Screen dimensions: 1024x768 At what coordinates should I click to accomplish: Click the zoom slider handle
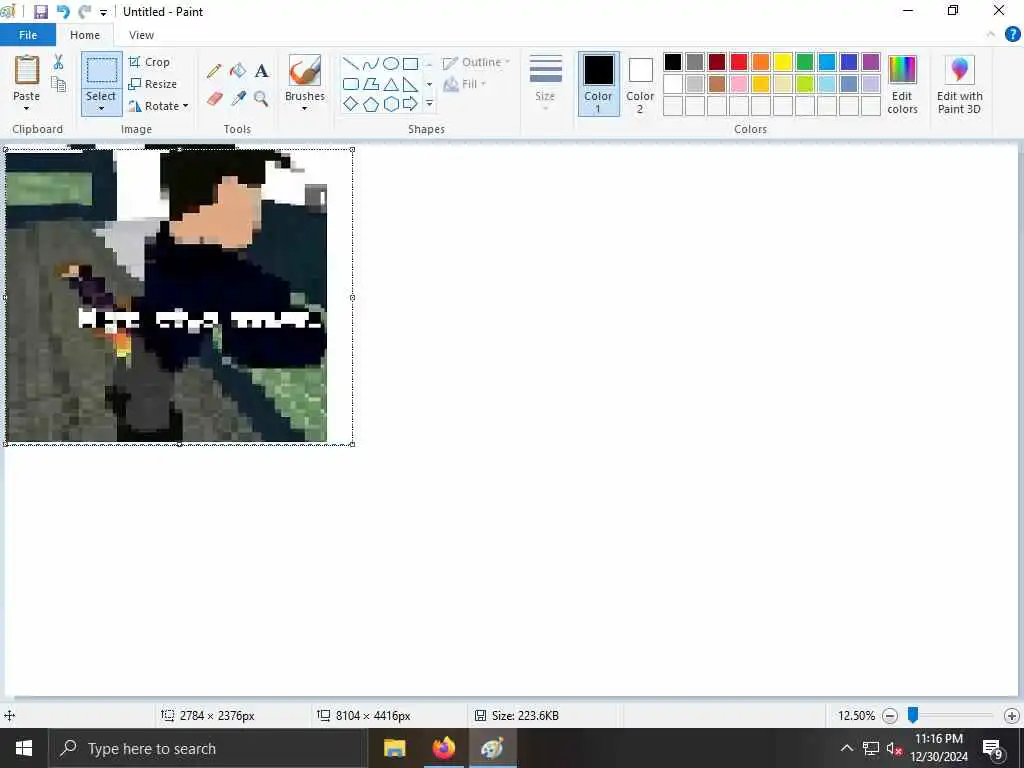coord(913,716)
